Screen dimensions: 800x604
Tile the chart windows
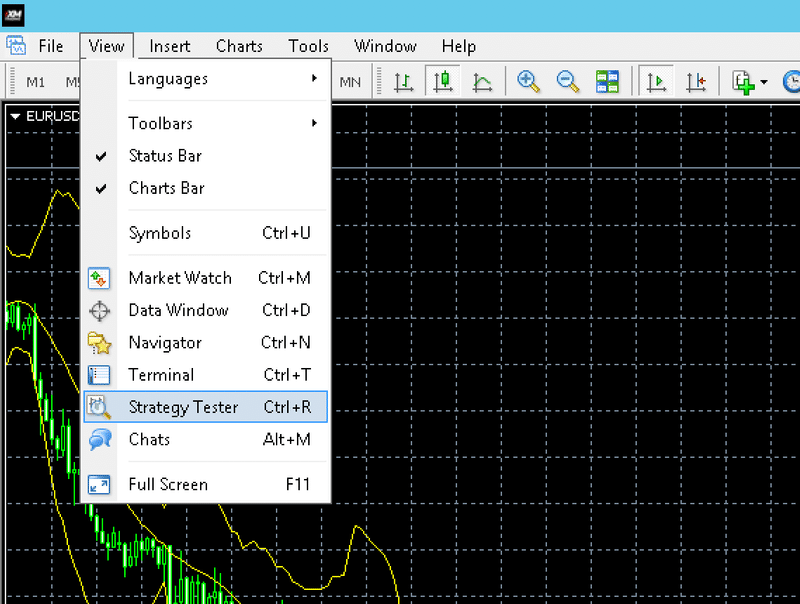pos(607,81)
